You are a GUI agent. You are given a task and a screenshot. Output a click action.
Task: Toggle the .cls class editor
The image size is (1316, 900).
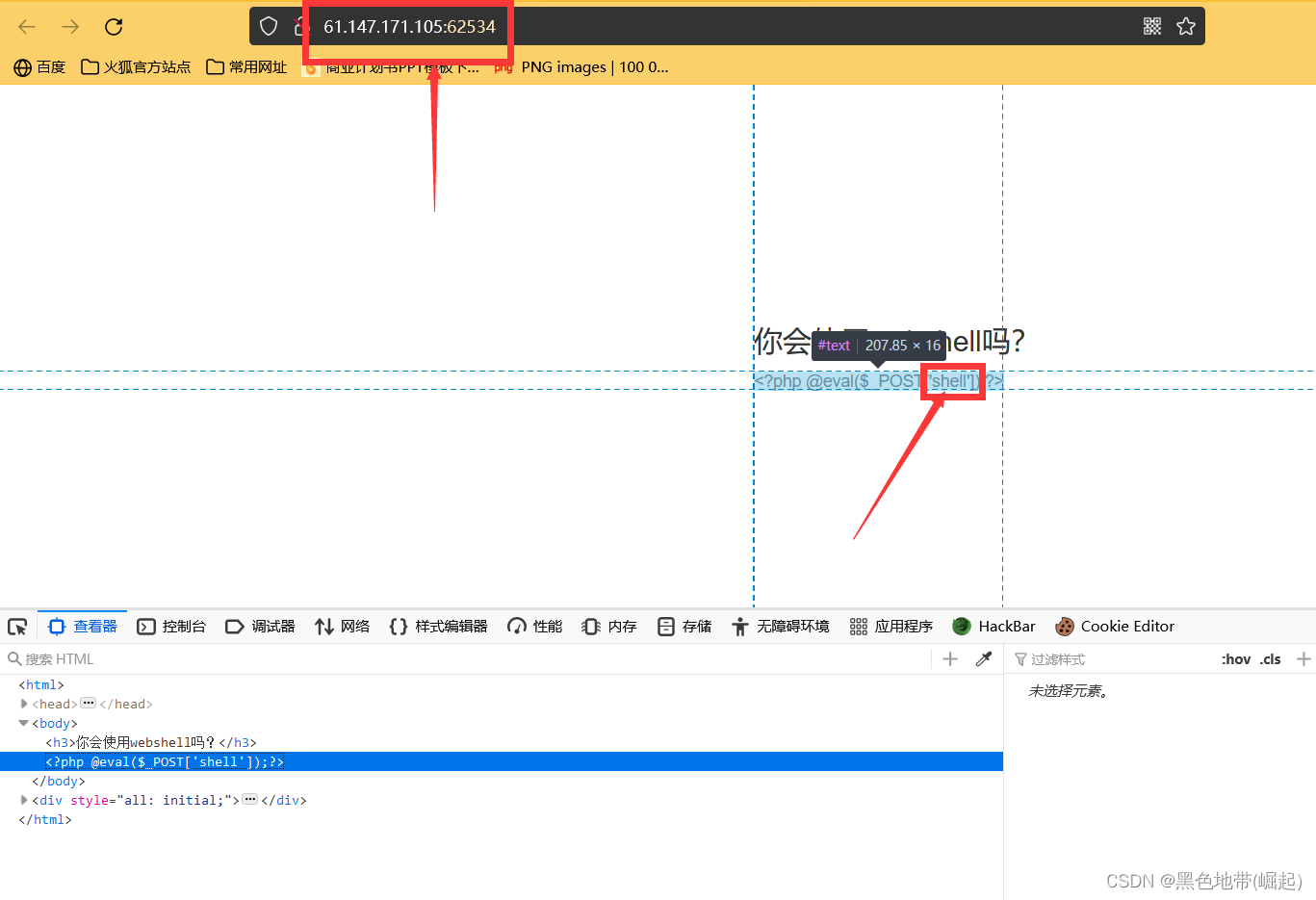point(1270,658)
